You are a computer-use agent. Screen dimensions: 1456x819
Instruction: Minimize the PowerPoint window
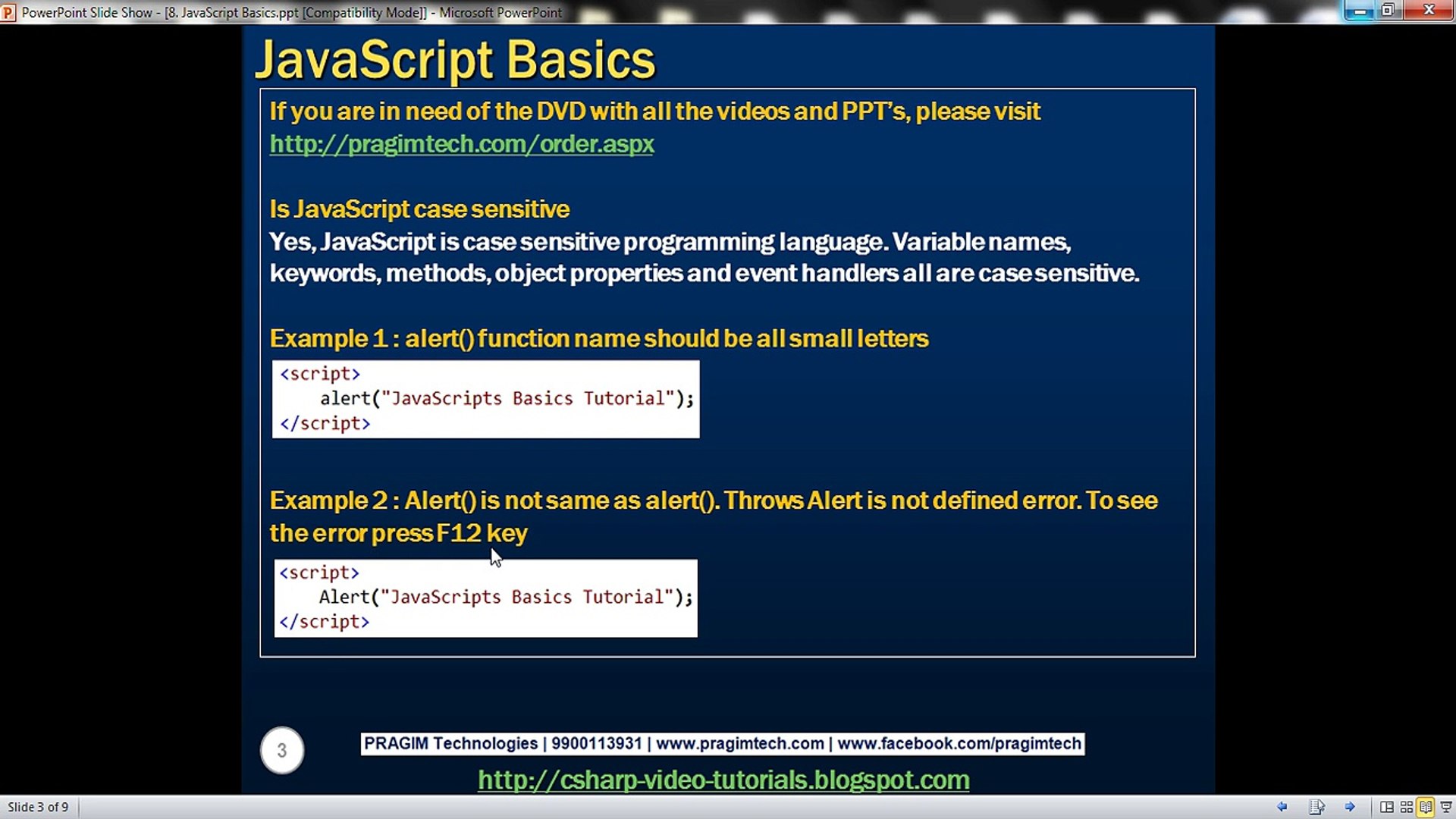click(x=1360, y=11)
